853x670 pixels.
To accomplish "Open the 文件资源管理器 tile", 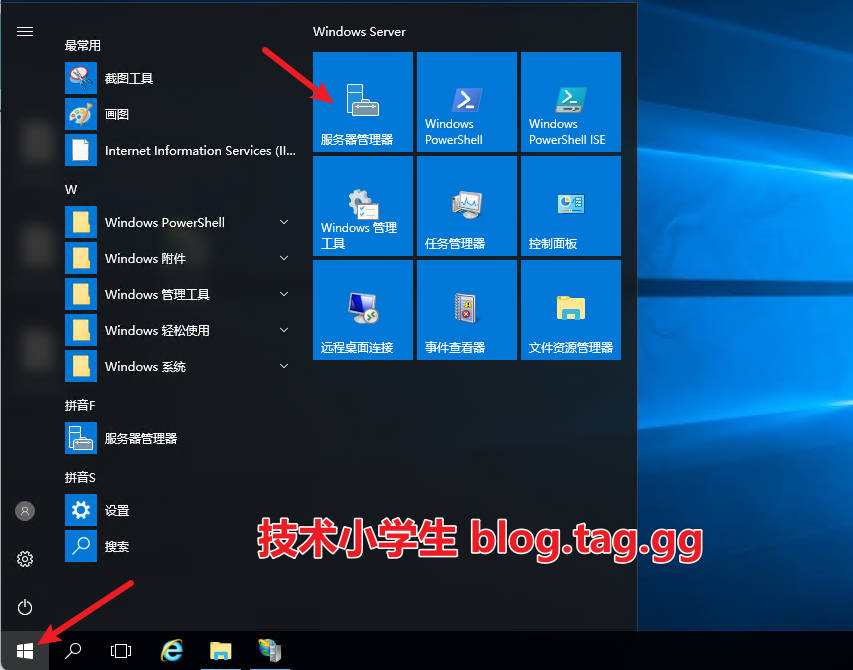I will (570, 310).
